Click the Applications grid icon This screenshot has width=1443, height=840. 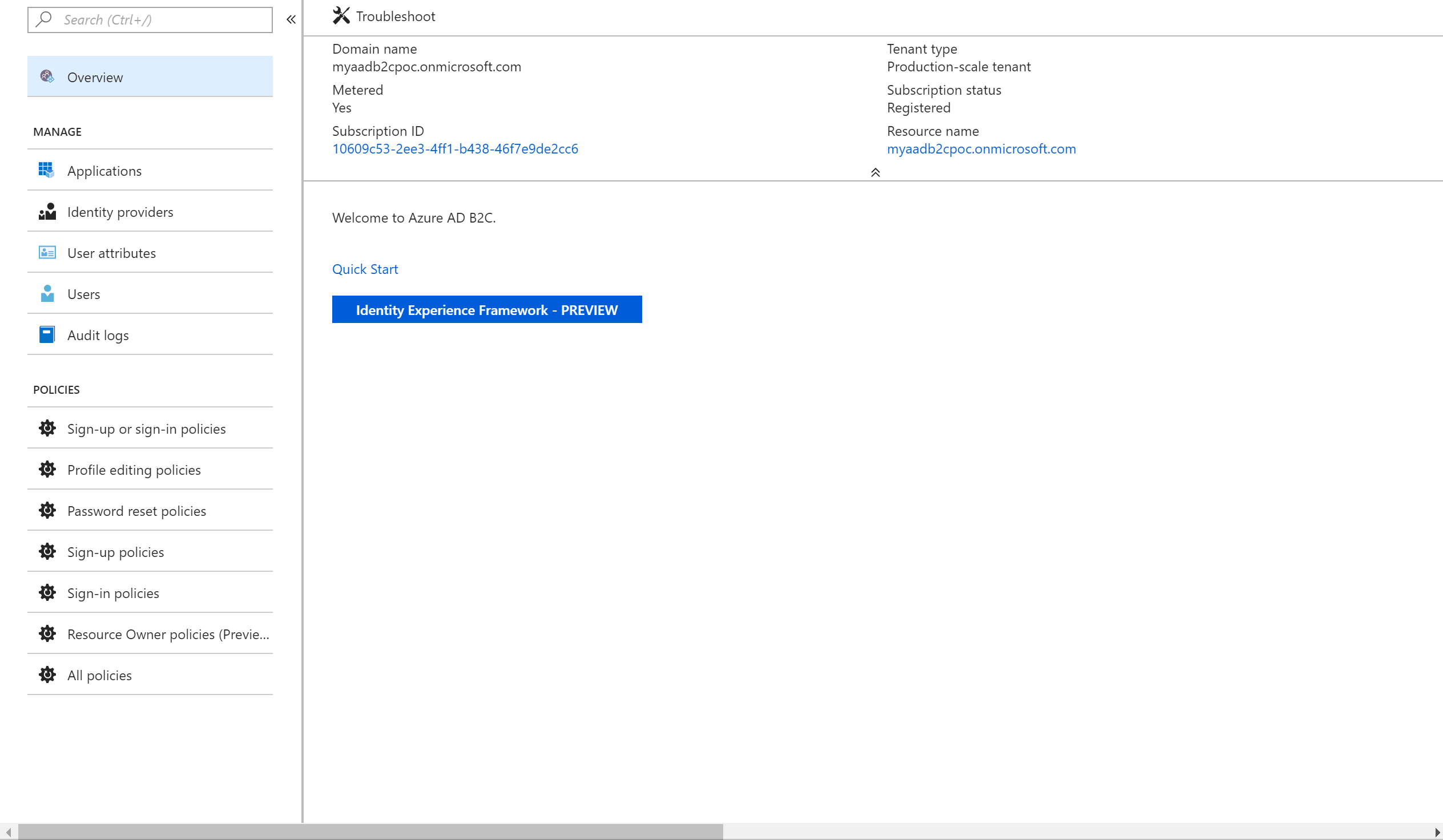point(46,170)
